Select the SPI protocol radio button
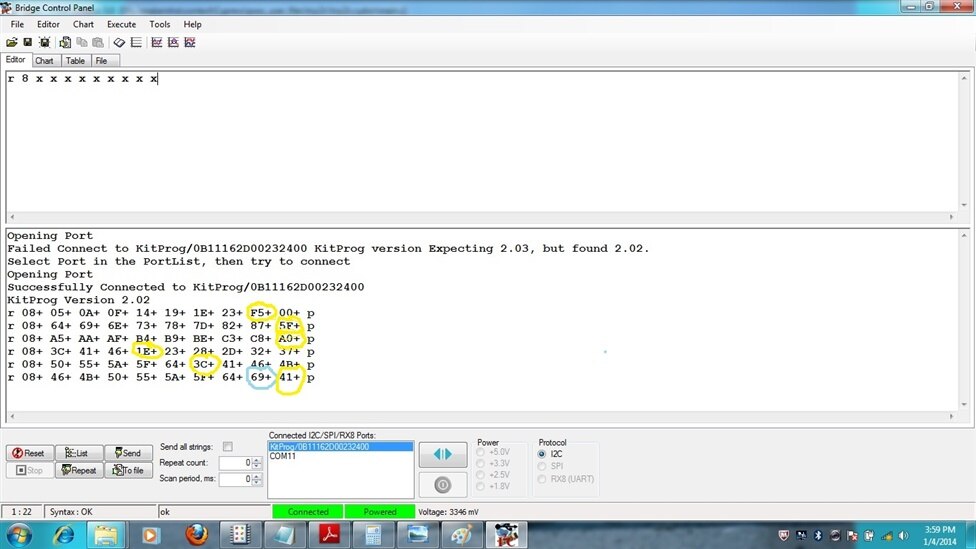 pyautogui.click(x=542, y=466)
